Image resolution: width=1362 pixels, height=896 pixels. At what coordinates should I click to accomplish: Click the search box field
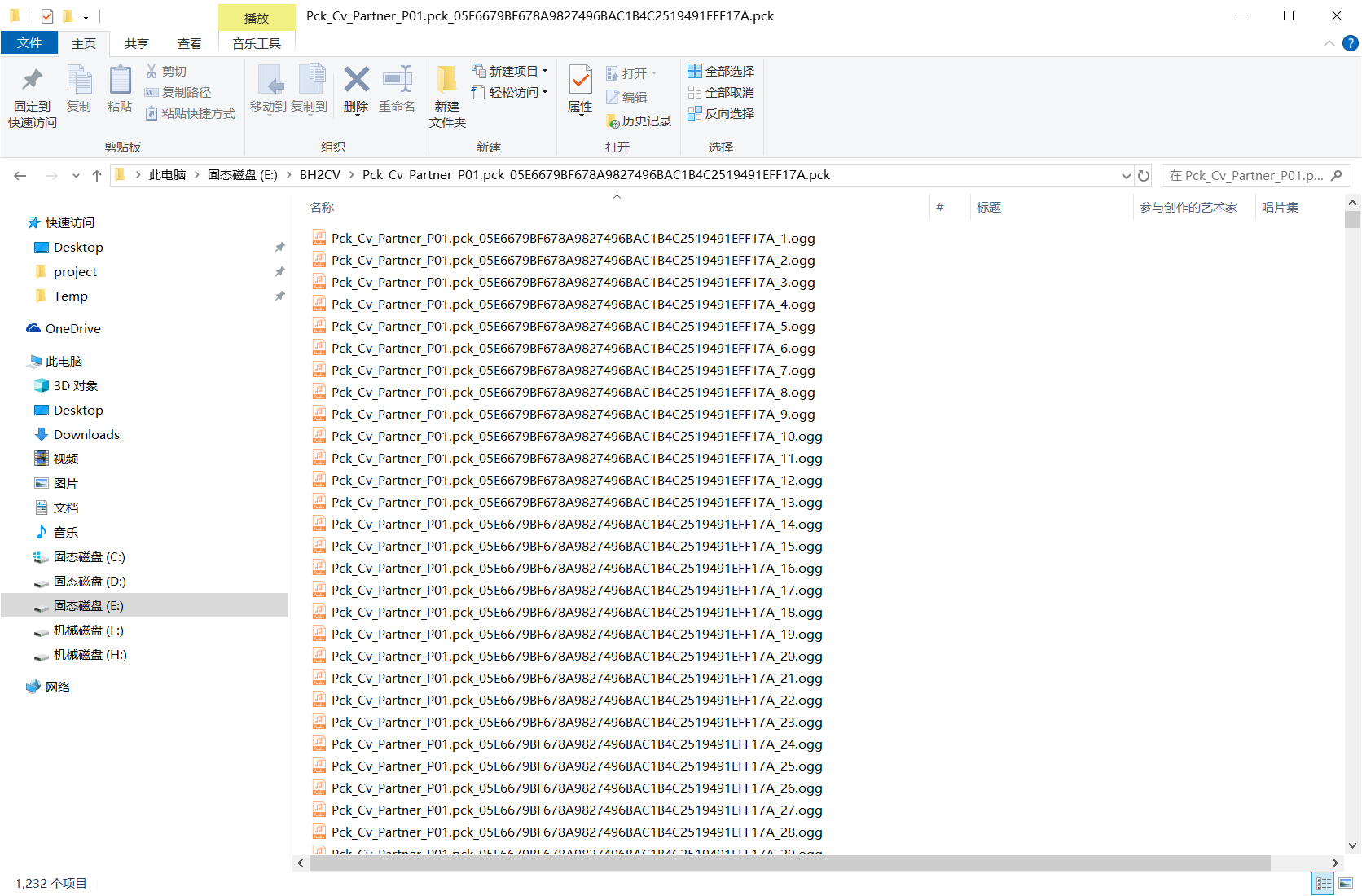(1255, 175)
